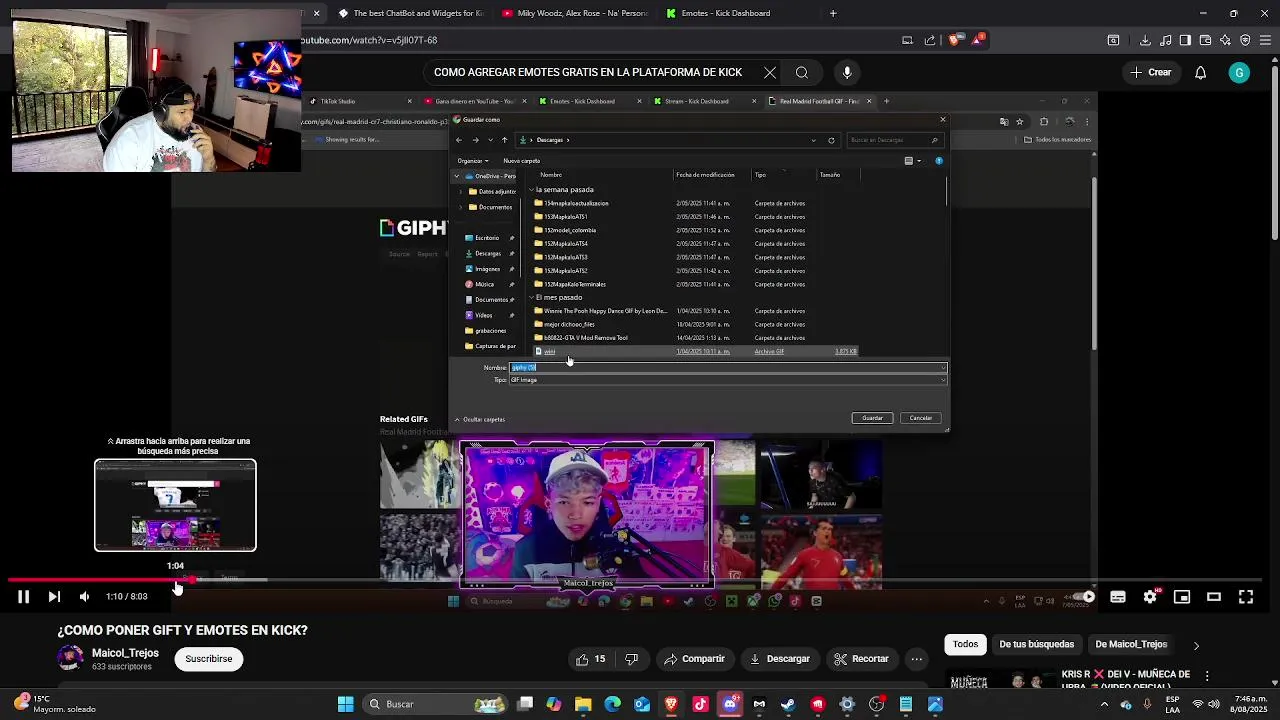Switch to The best ChatBot and Widgets tab
The height and width of the screenshot is (720, 1280).
pos(410,13)
